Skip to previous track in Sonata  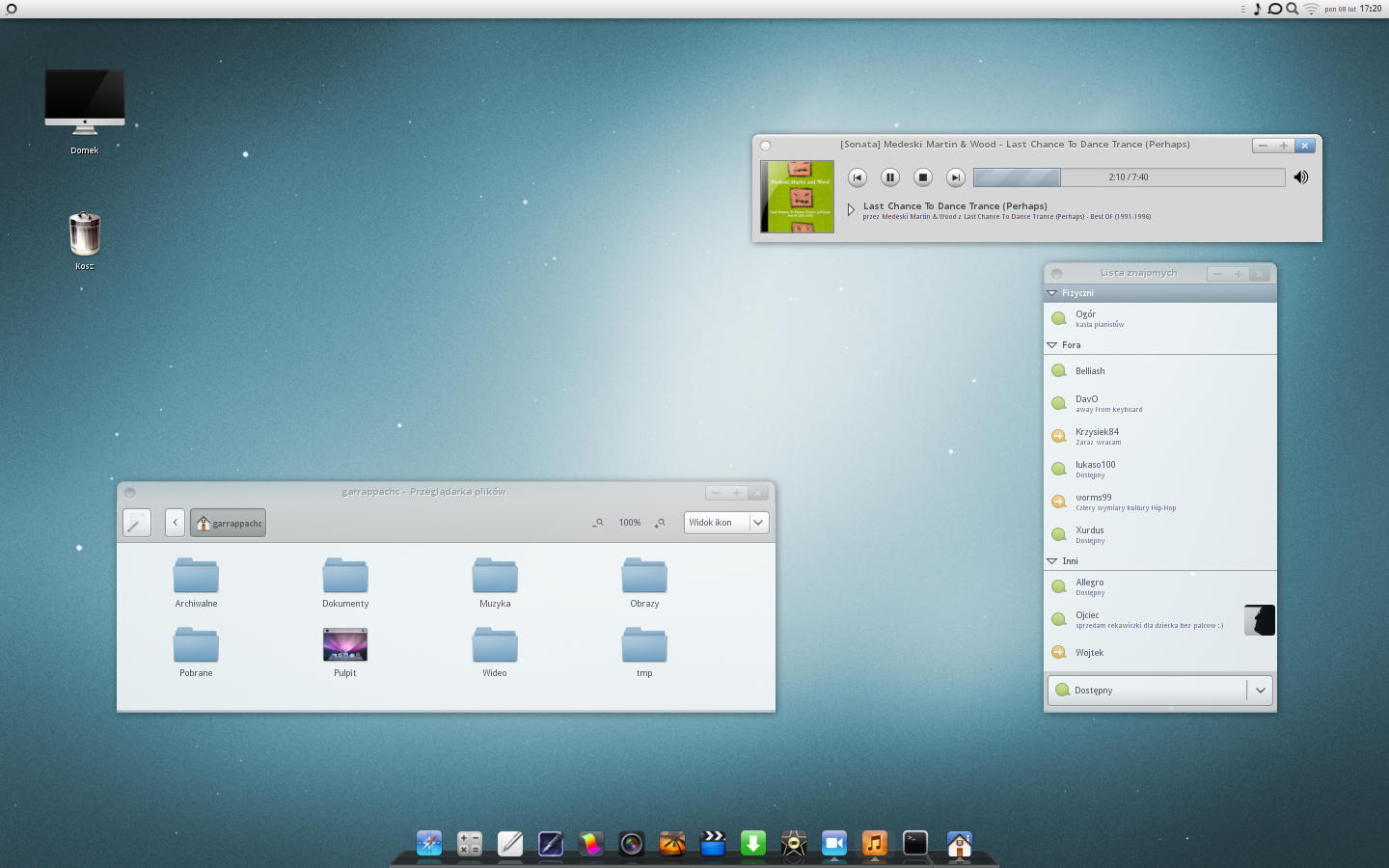[x=858, y=177]
